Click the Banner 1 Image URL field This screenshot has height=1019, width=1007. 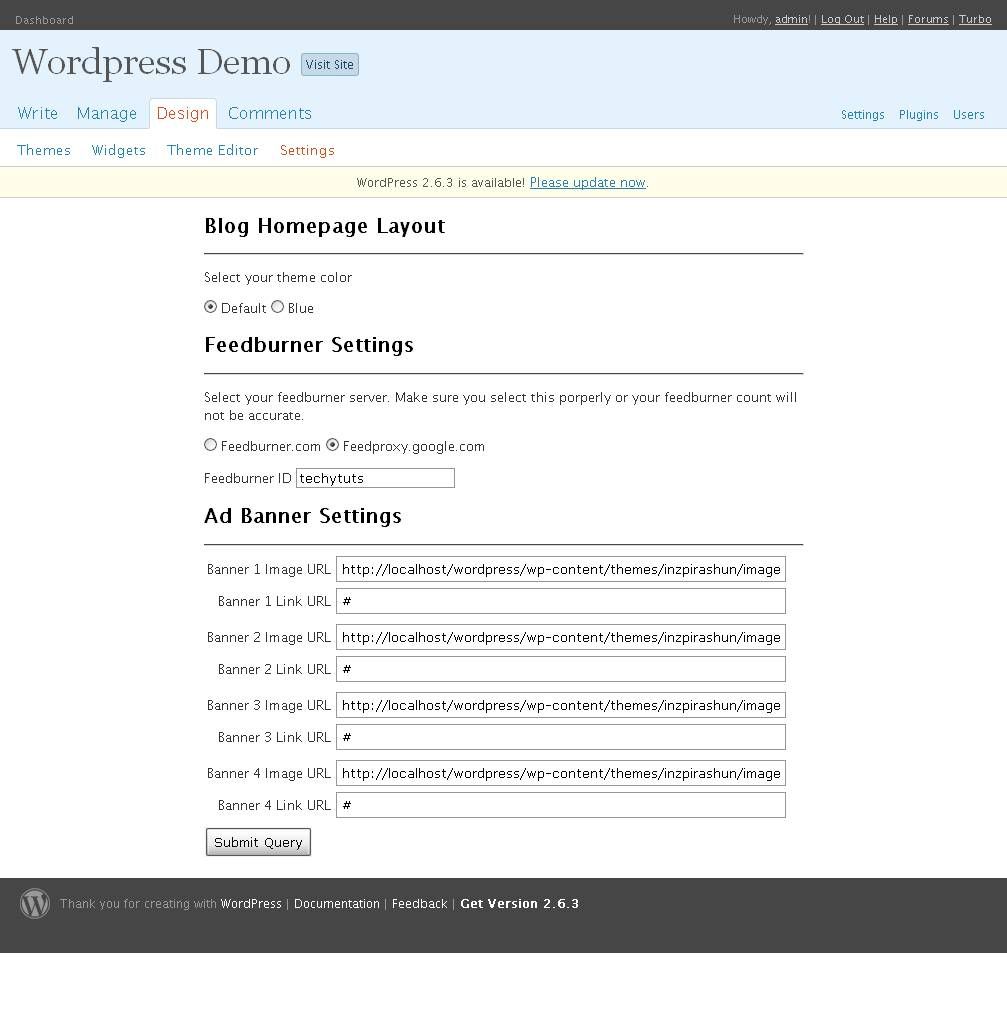tap(560, 569)
